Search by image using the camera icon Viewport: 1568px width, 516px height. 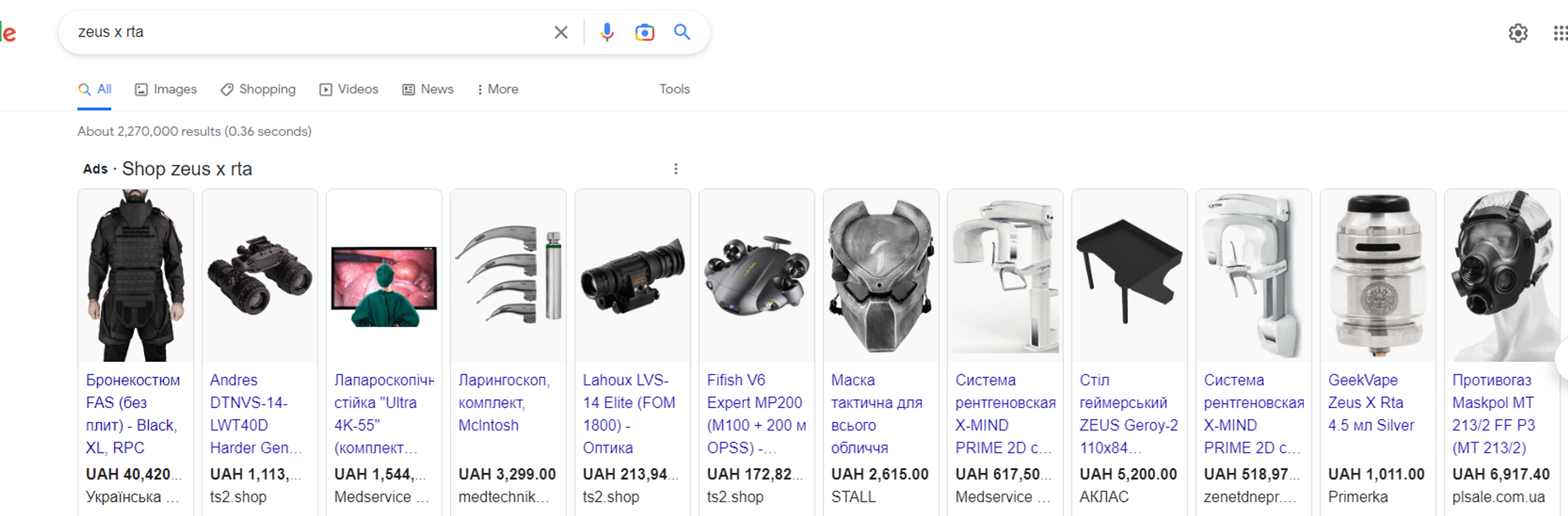pos(645,32)
